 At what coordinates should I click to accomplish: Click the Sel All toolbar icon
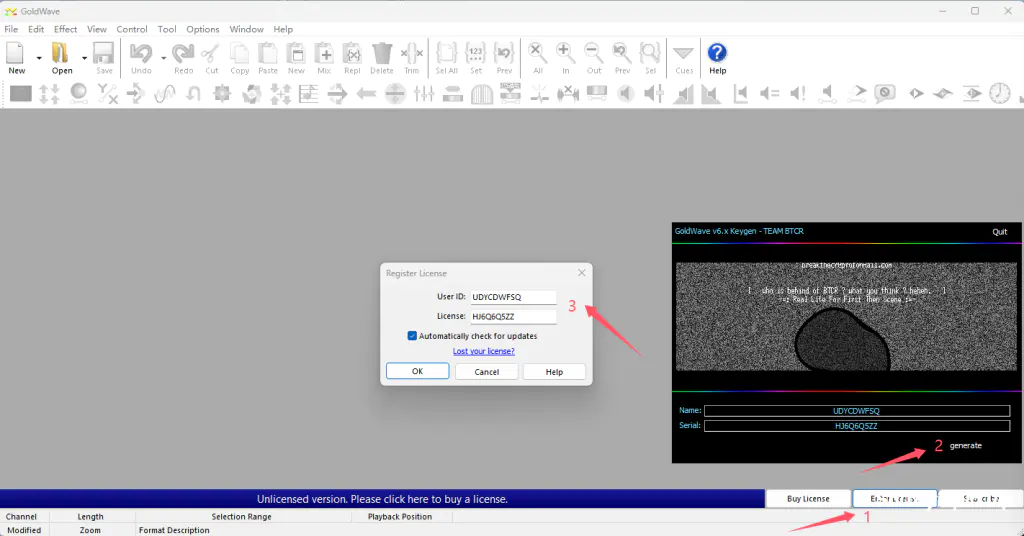click(447, 54)
